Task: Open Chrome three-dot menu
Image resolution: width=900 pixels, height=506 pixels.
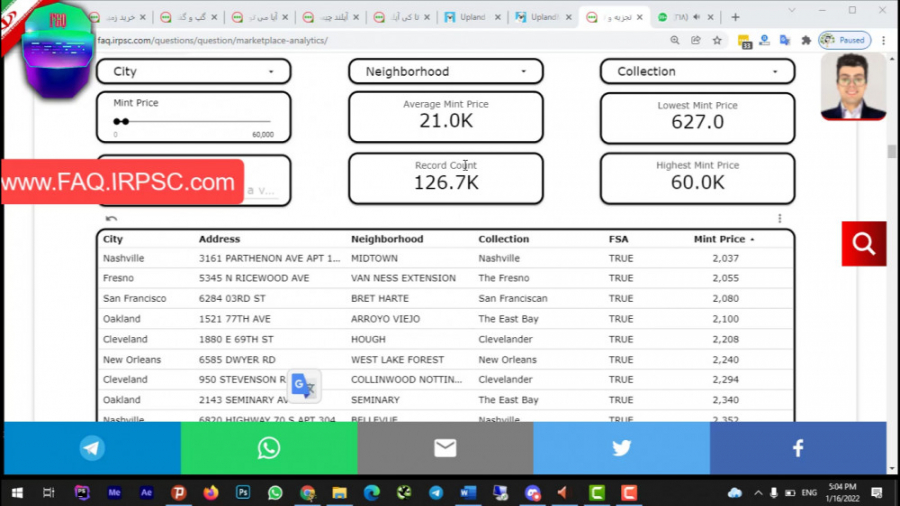Action: [x=884, y=40]
